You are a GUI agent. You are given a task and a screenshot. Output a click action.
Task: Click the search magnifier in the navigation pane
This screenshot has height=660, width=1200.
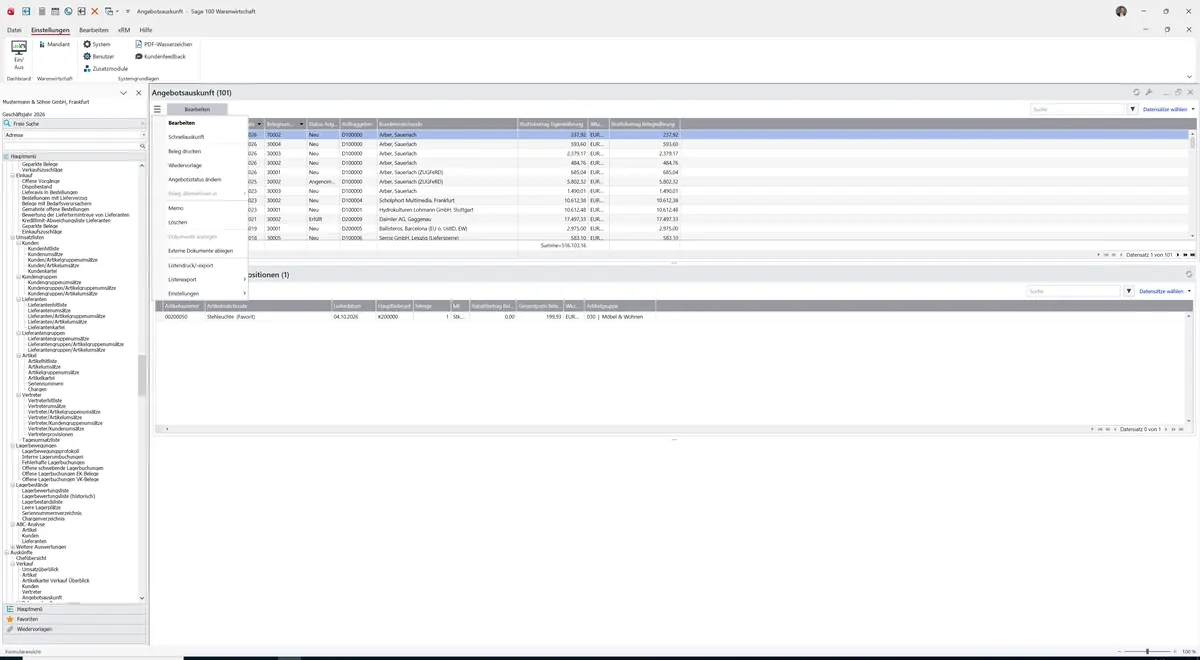pyautogui.click(x=143, y=146)
